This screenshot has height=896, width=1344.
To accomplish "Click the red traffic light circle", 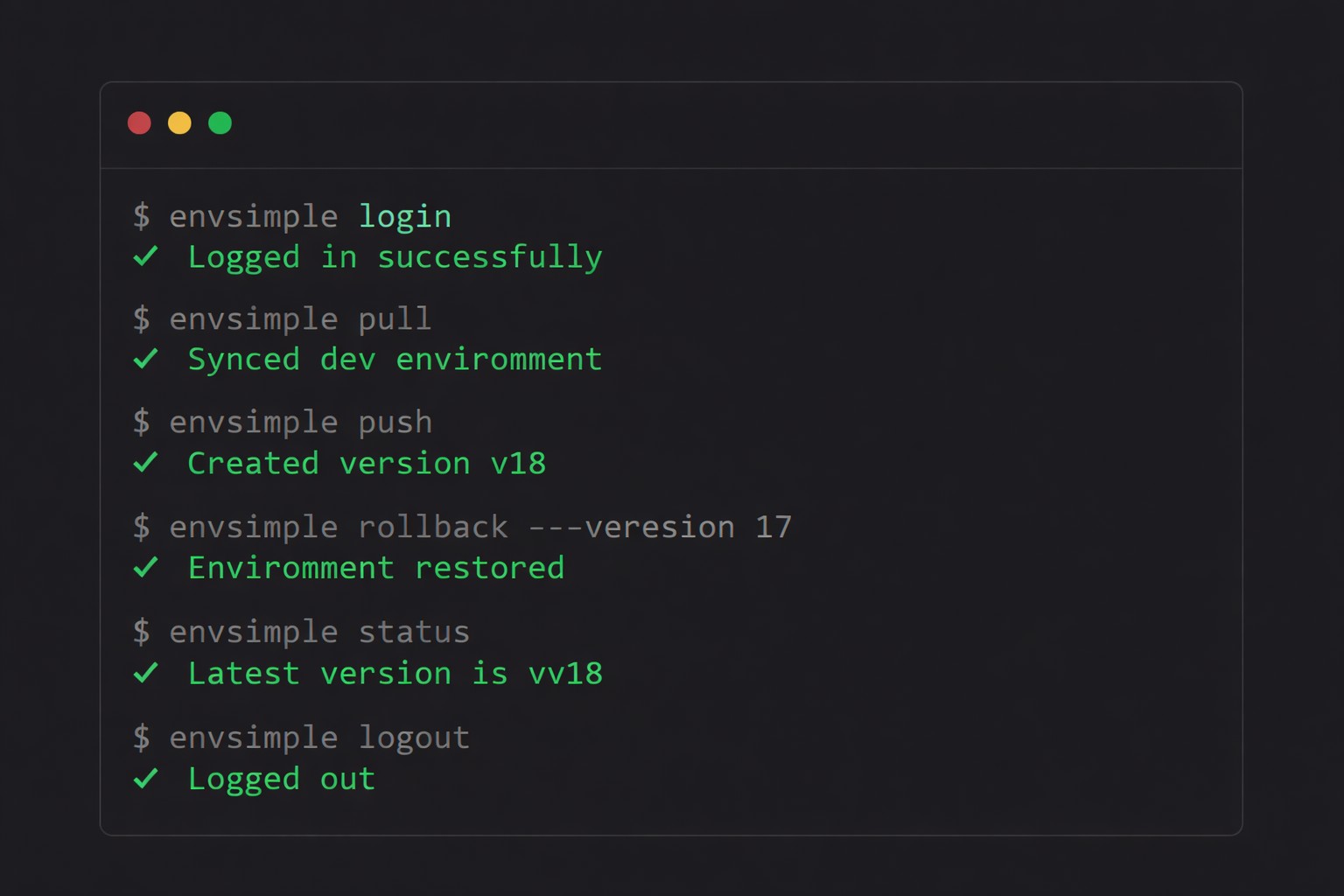I will click(x=139, y=122).
